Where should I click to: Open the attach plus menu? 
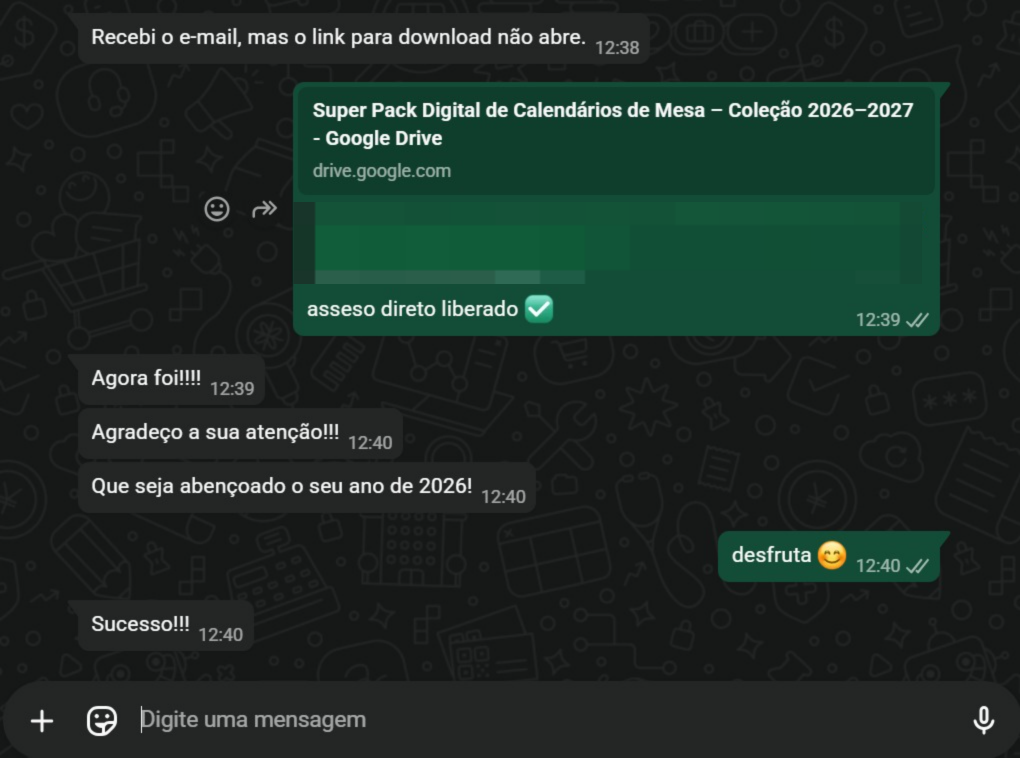(x=42, y=720)
